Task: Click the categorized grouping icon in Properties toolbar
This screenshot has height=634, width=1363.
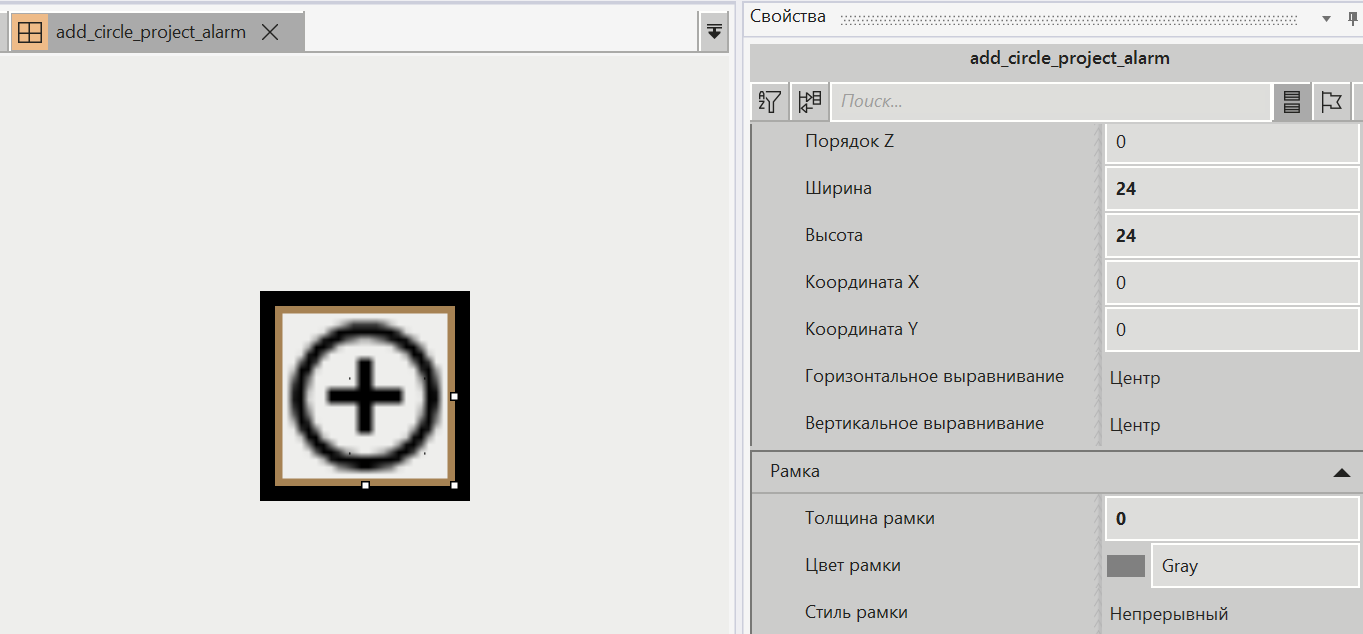Action: 809,101
